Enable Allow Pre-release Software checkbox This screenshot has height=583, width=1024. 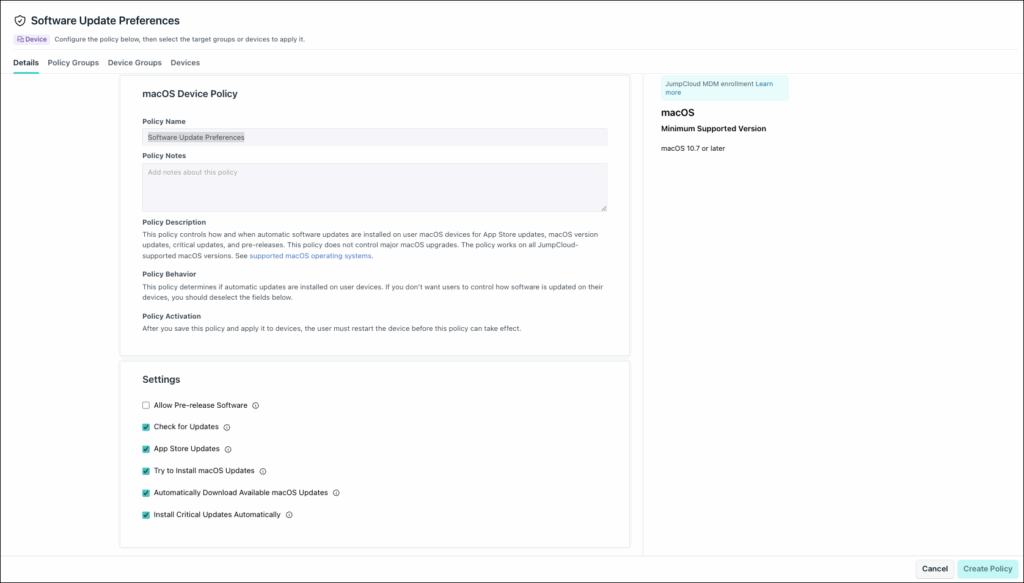[x=146, y=405]
